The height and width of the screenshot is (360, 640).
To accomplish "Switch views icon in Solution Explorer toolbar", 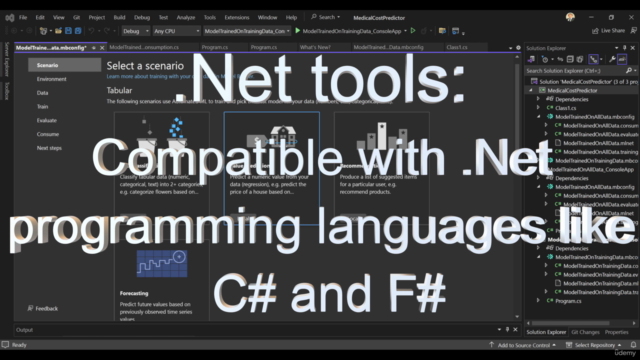I will click(x=531, y=60).
